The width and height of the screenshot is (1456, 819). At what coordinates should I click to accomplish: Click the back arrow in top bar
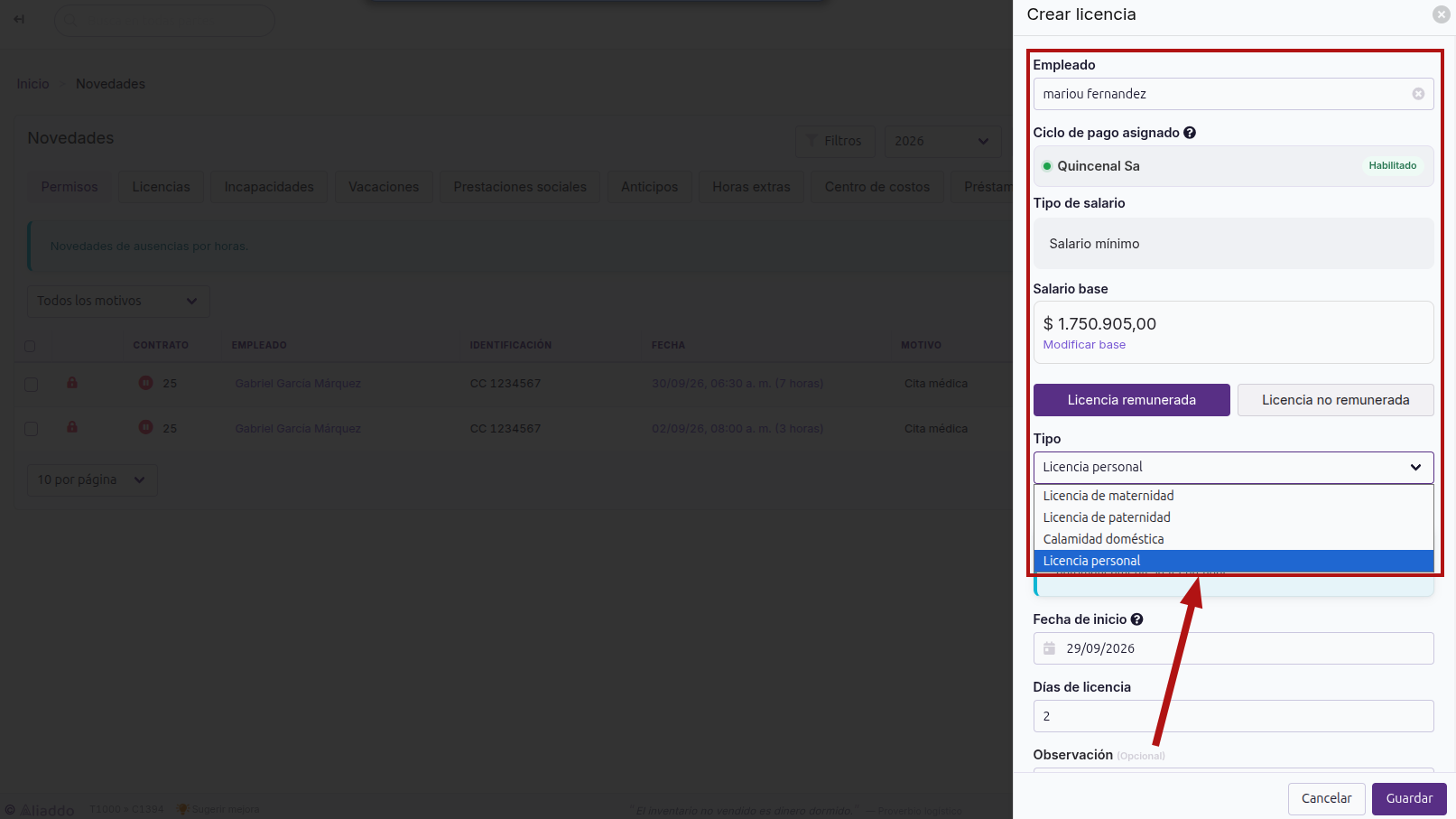(x=19, y=19)
